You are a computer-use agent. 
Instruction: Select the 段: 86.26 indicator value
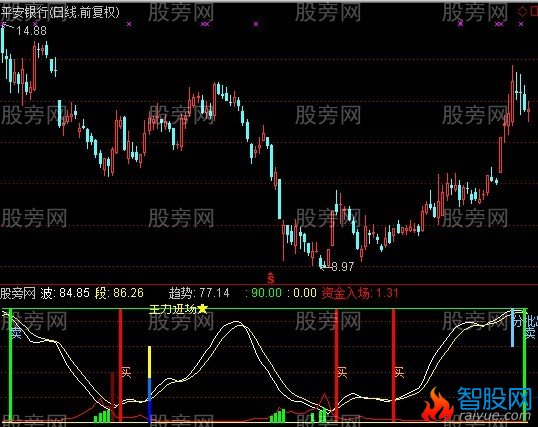[119, 293]
